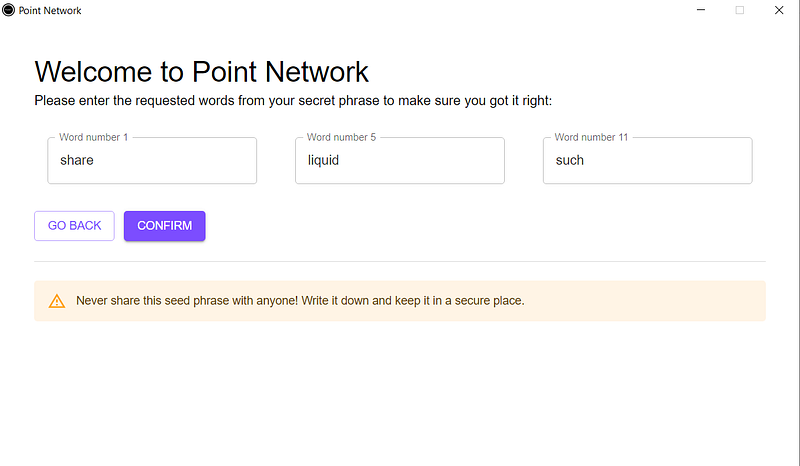Click the 'Point Network' window title text
Viewport: 800px width, 466px height.
coord(50,10)
